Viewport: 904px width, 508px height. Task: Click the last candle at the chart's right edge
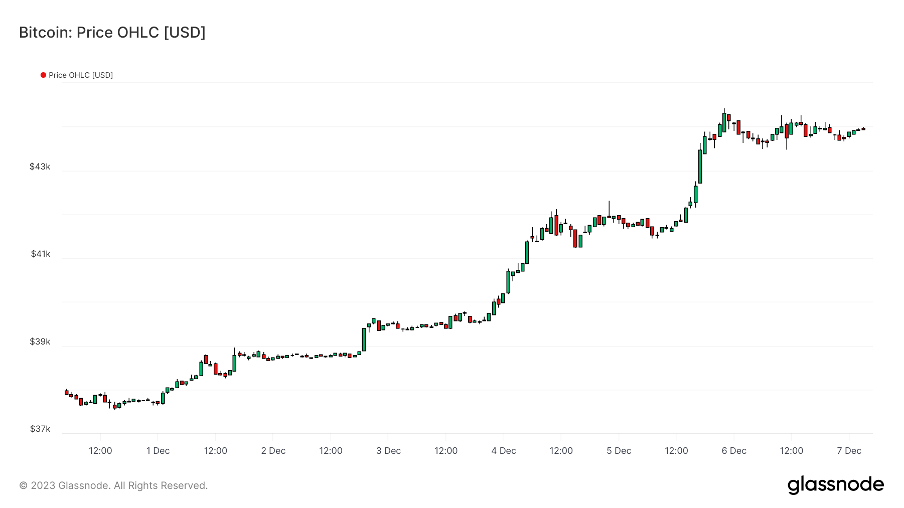coord(863,128)
